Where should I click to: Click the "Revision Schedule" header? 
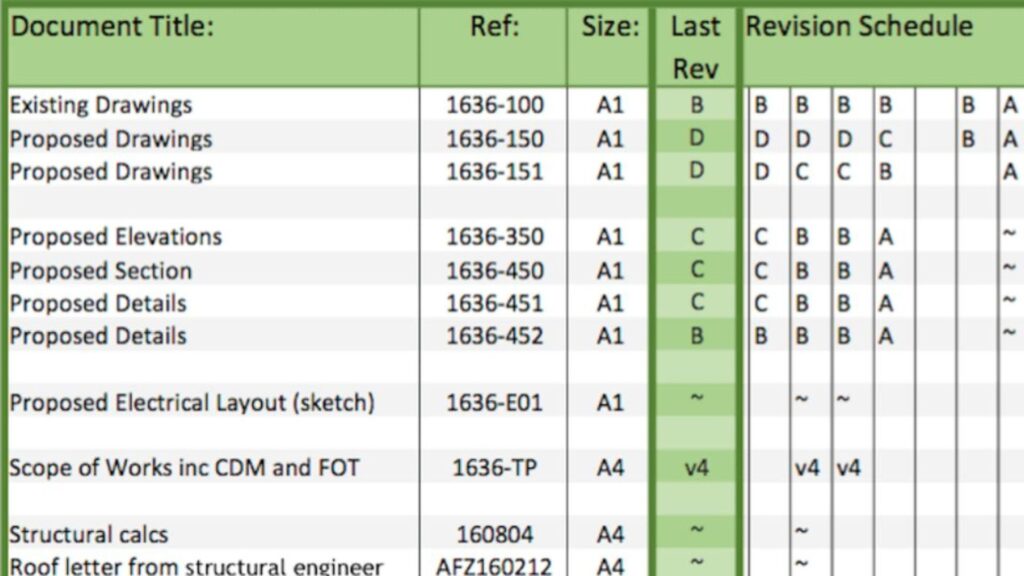[858, 27]
